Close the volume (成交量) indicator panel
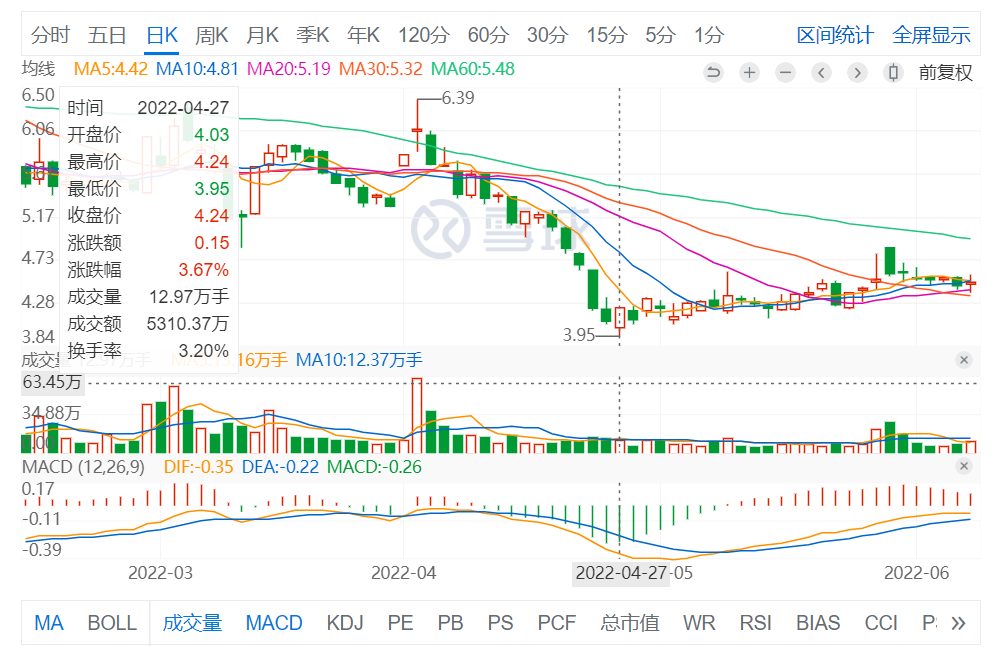The height and width of the screenshot is (656, 999). [964, 360]
